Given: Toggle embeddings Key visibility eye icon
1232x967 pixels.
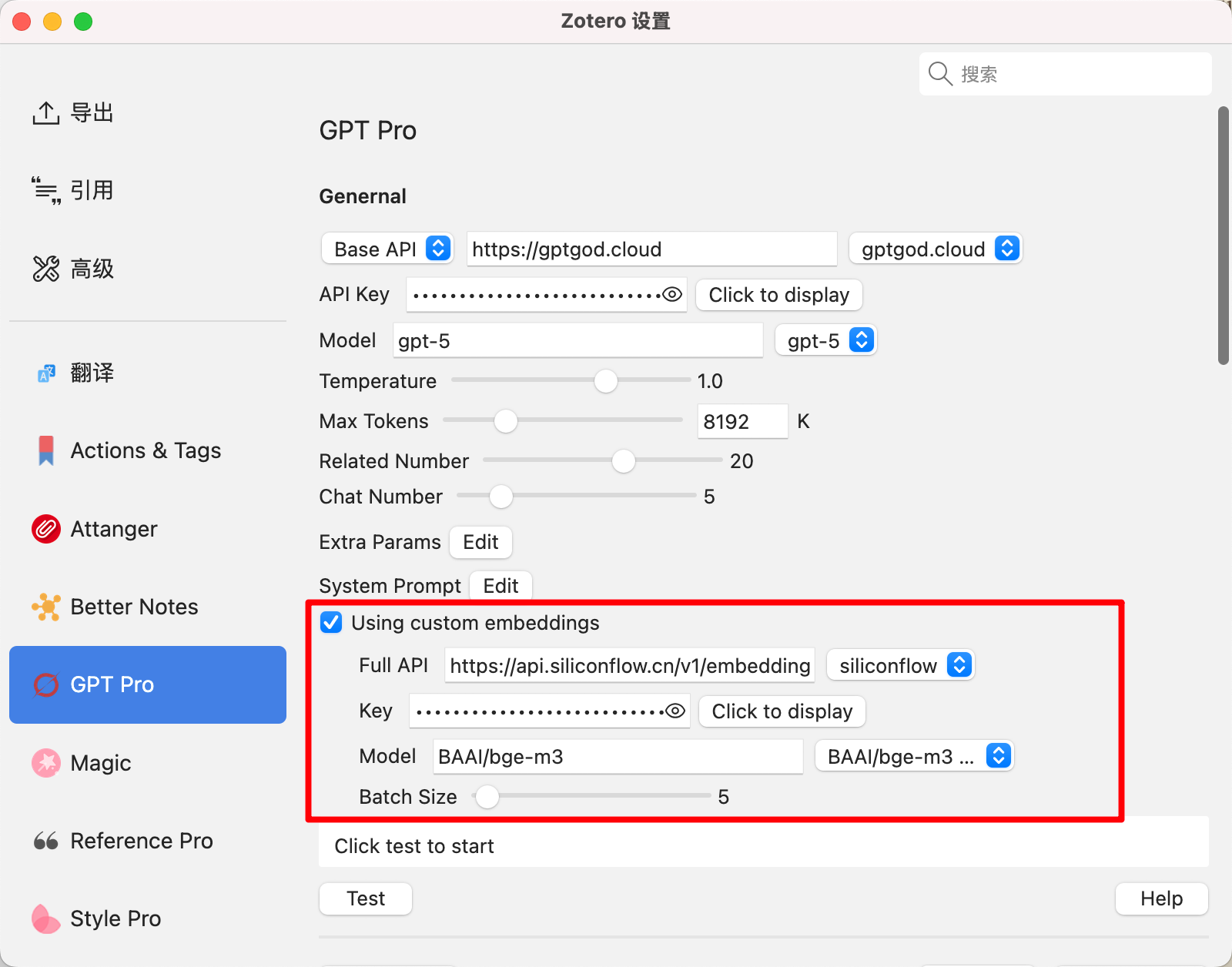Looking at the screenshot, I should (675, 711).
